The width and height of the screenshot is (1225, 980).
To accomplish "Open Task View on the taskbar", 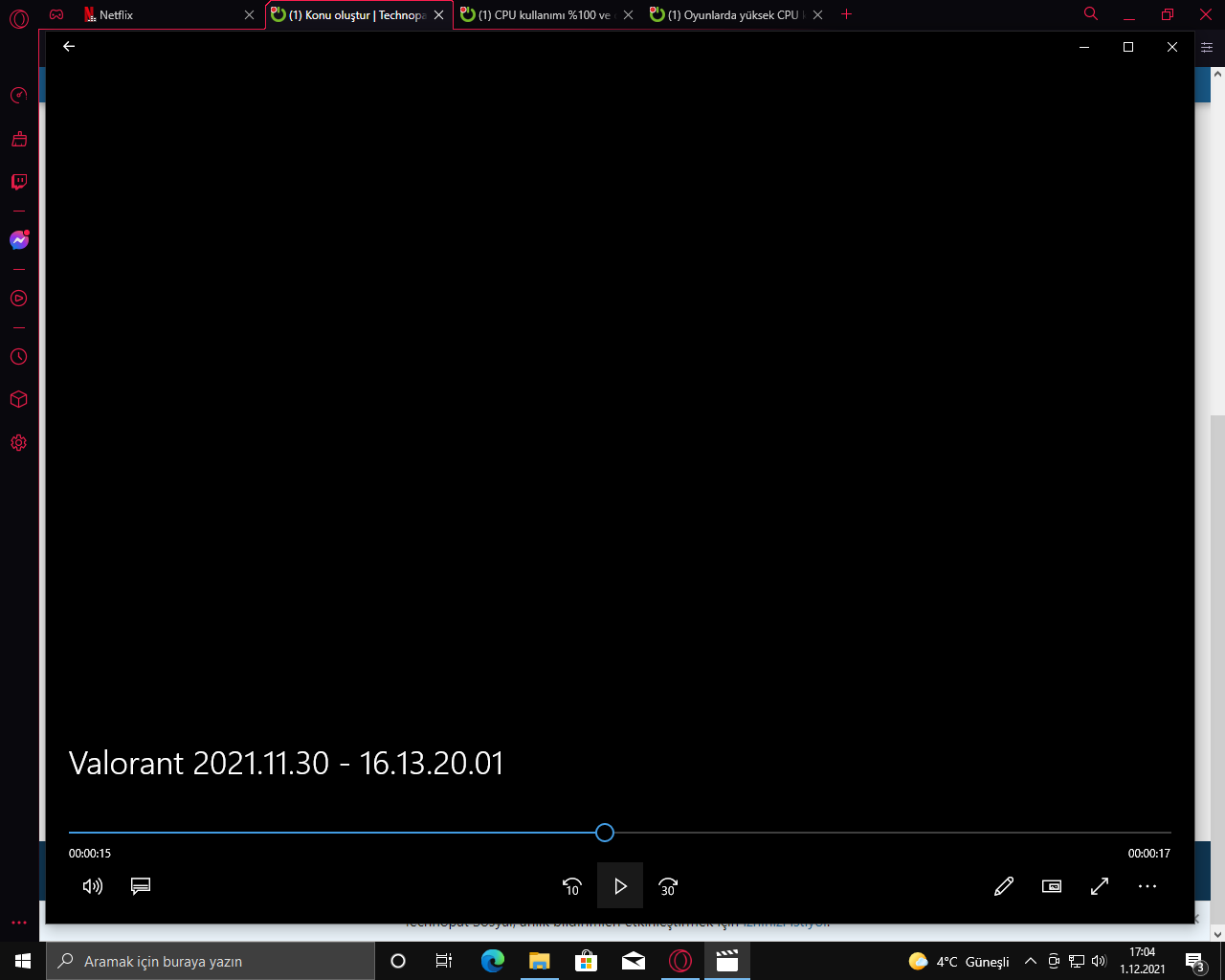I will tap(444, 961).
